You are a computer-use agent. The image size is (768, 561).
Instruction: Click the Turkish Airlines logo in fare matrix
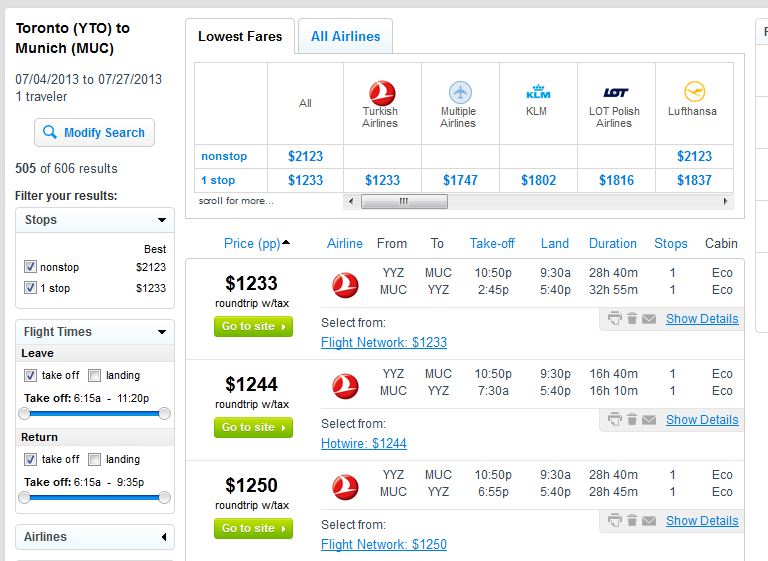click(x=382, y=93)
